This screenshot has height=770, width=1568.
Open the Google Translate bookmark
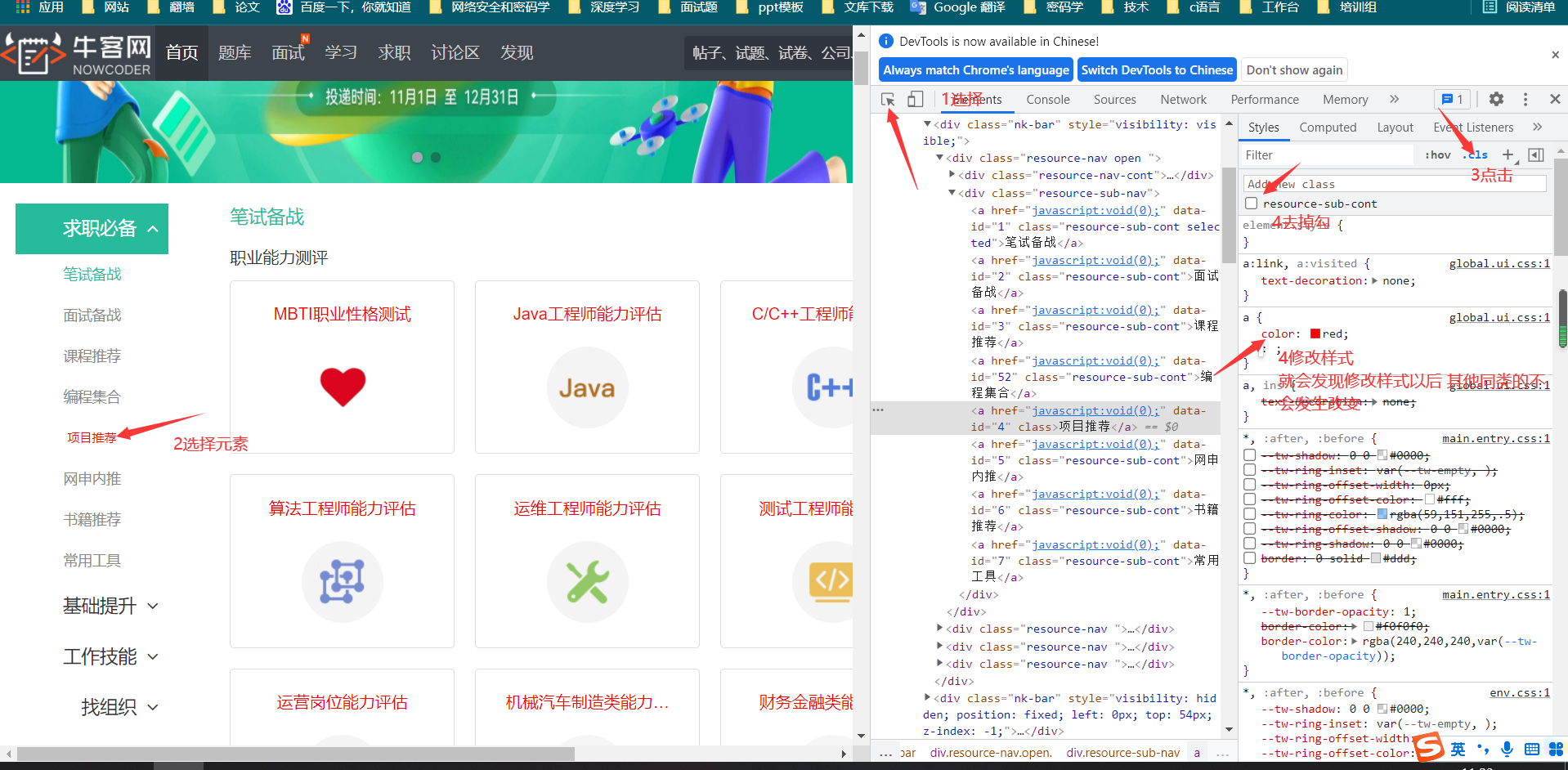[x=957, y=7]
